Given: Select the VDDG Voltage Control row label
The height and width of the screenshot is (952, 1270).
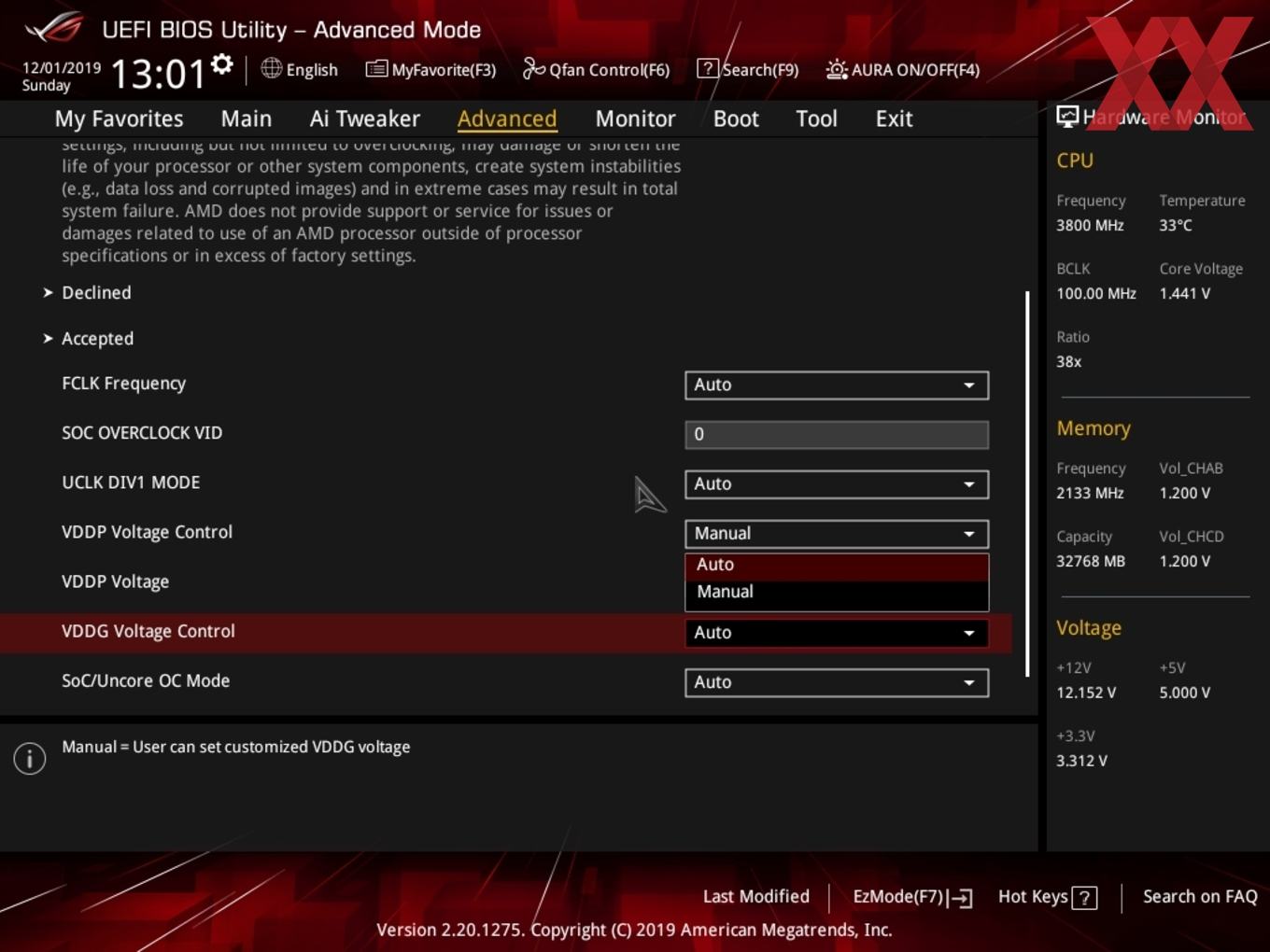Looking at the screenshot, I should (148, 631).
